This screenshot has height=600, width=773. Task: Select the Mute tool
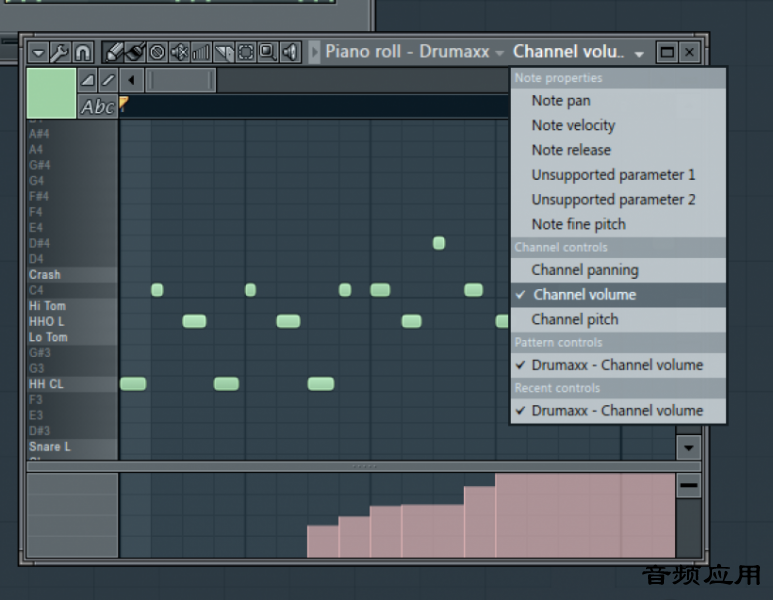click(179, 52)
